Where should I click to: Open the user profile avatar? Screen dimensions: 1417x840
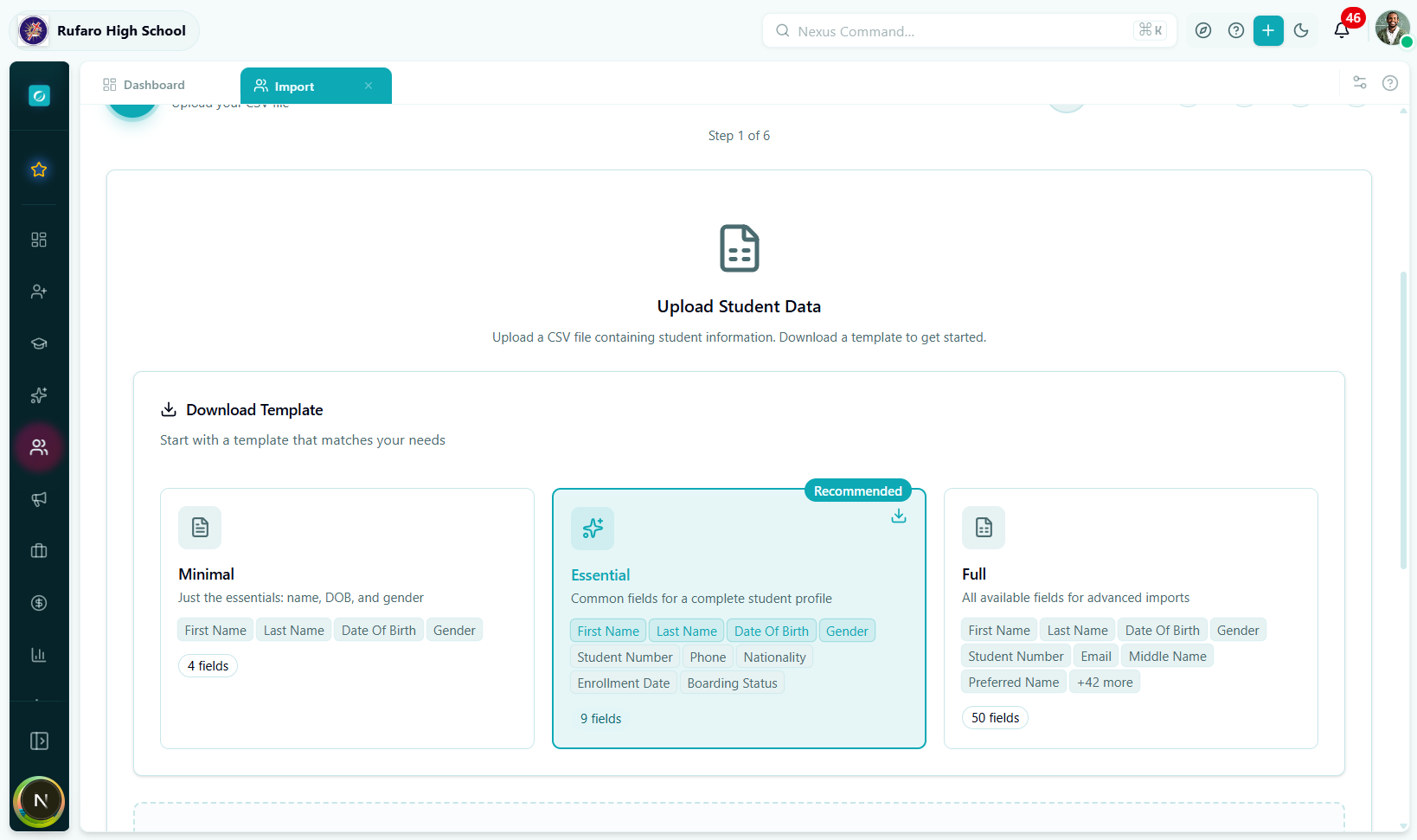[1392, 28]
